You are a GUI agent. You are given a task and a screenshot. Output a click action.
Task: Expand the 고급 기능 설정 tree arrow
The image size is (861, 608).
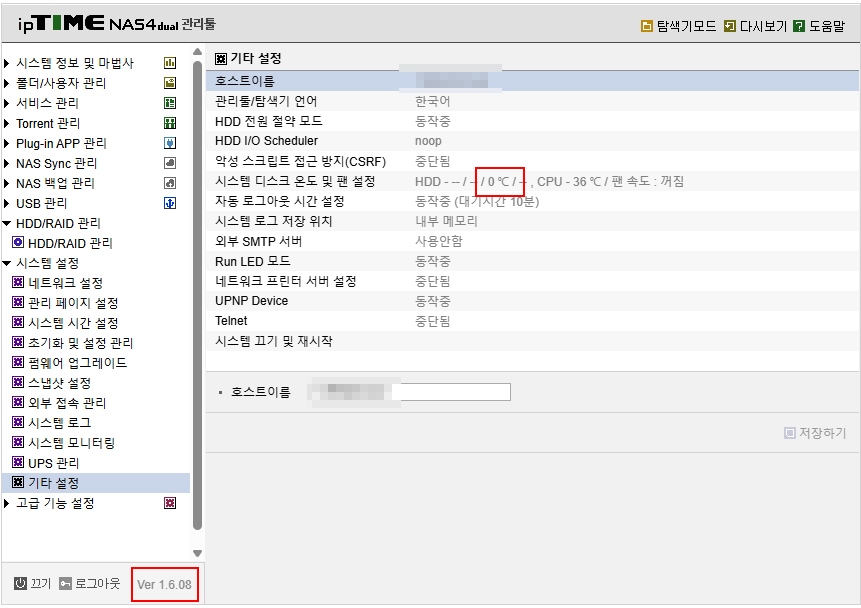(x=7, y=503)
